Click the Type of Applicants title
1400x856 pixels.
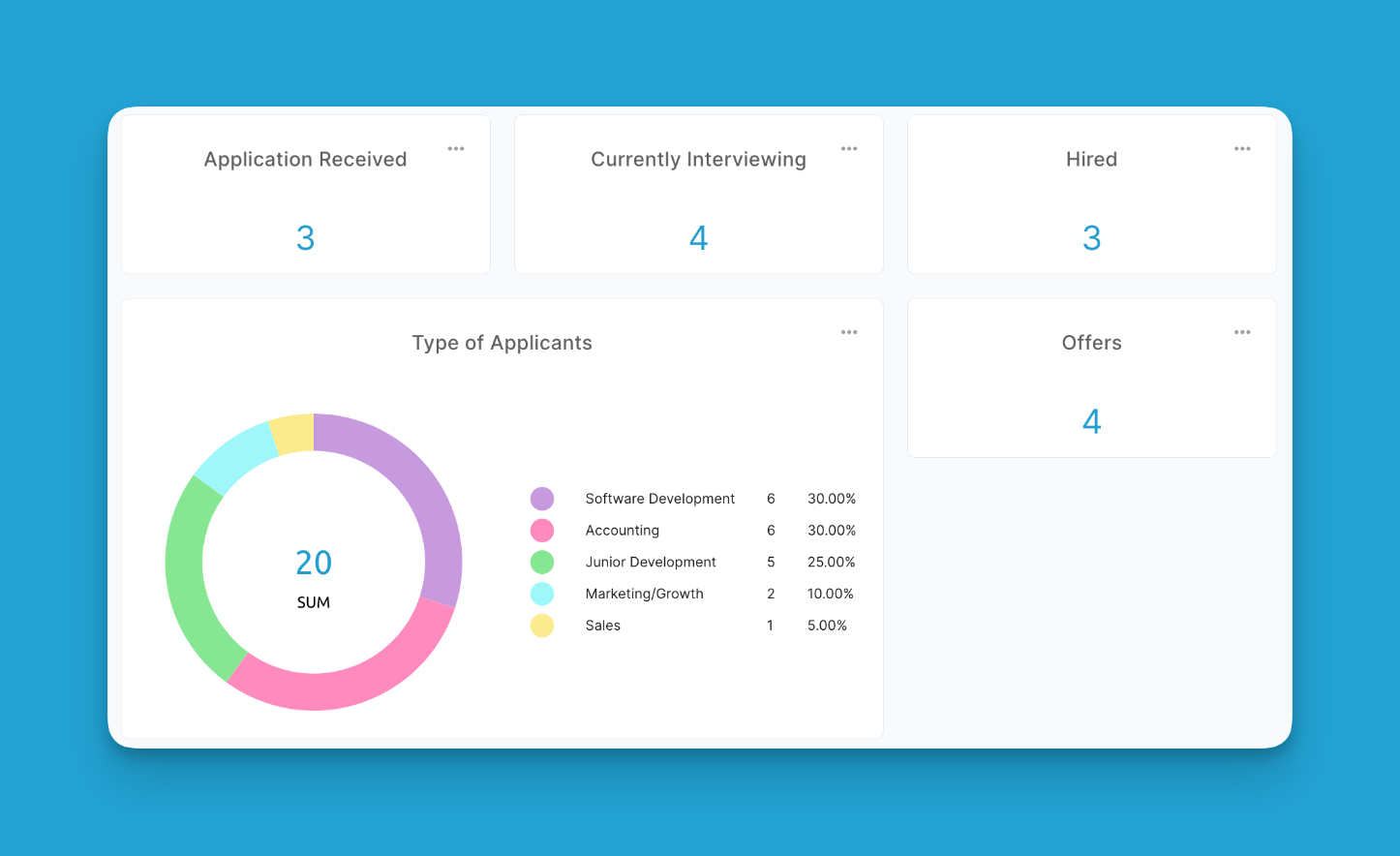[502, 343]
